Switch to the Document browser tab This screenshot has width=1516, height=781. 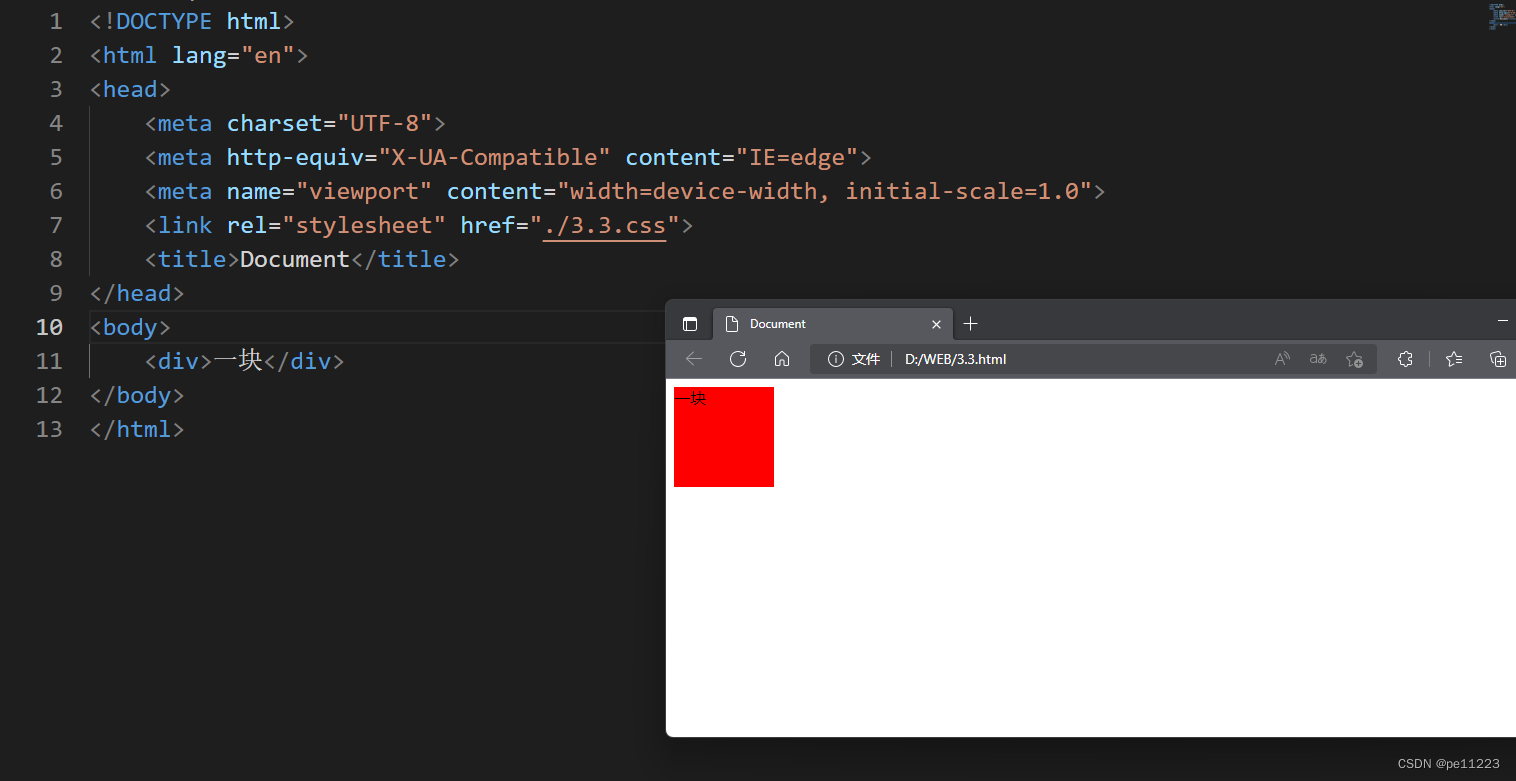point(833,324)
